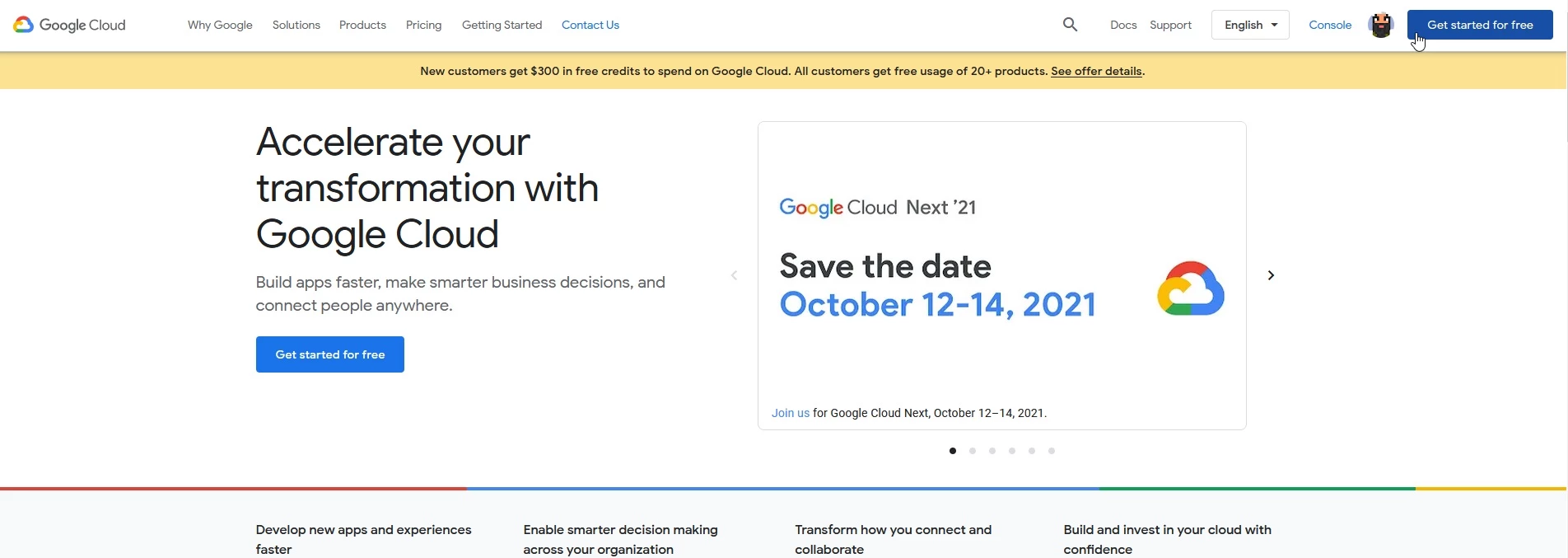Select the third carousel dot
The image size is (1568, 558).
[992, 451]
